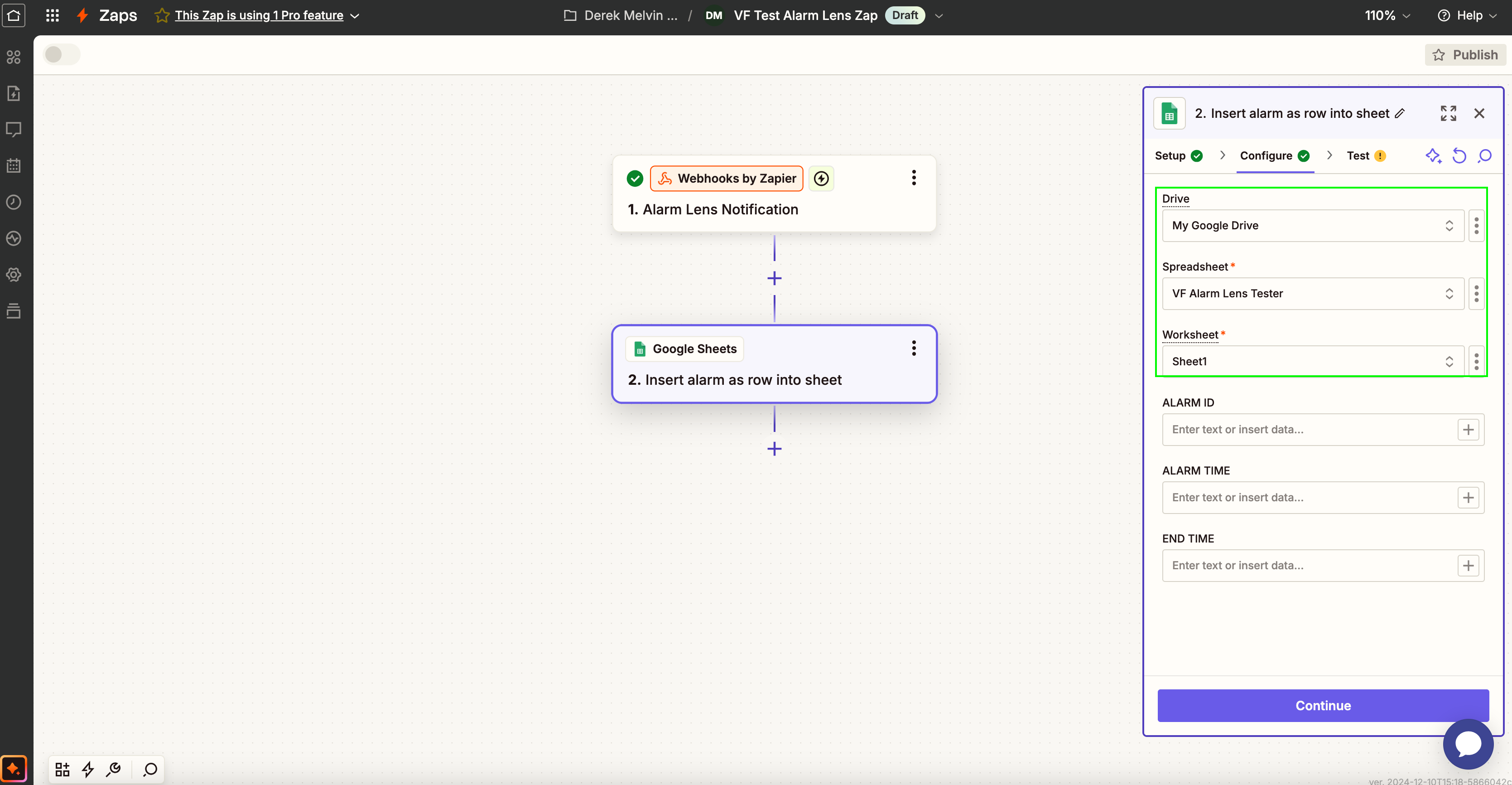Open the chat support bubble
The width and height of the screenshot is (1512, 785).
(x=1468, y=744)
